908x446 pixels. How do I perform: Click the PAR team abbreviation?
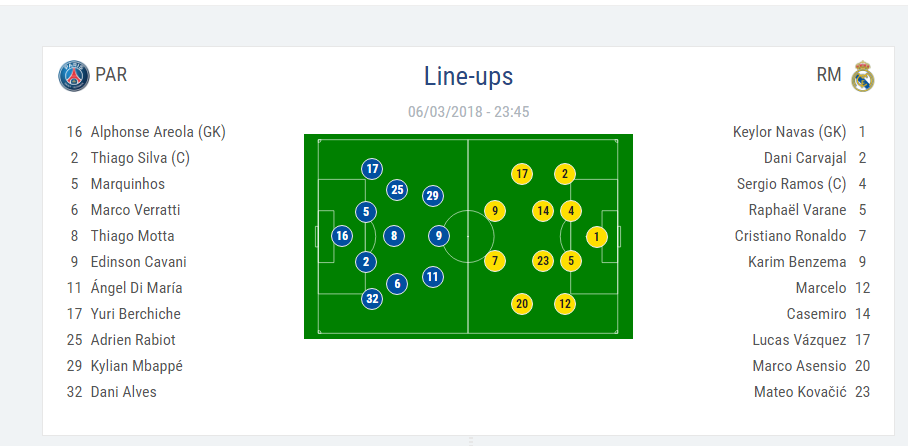coord(111,75)
